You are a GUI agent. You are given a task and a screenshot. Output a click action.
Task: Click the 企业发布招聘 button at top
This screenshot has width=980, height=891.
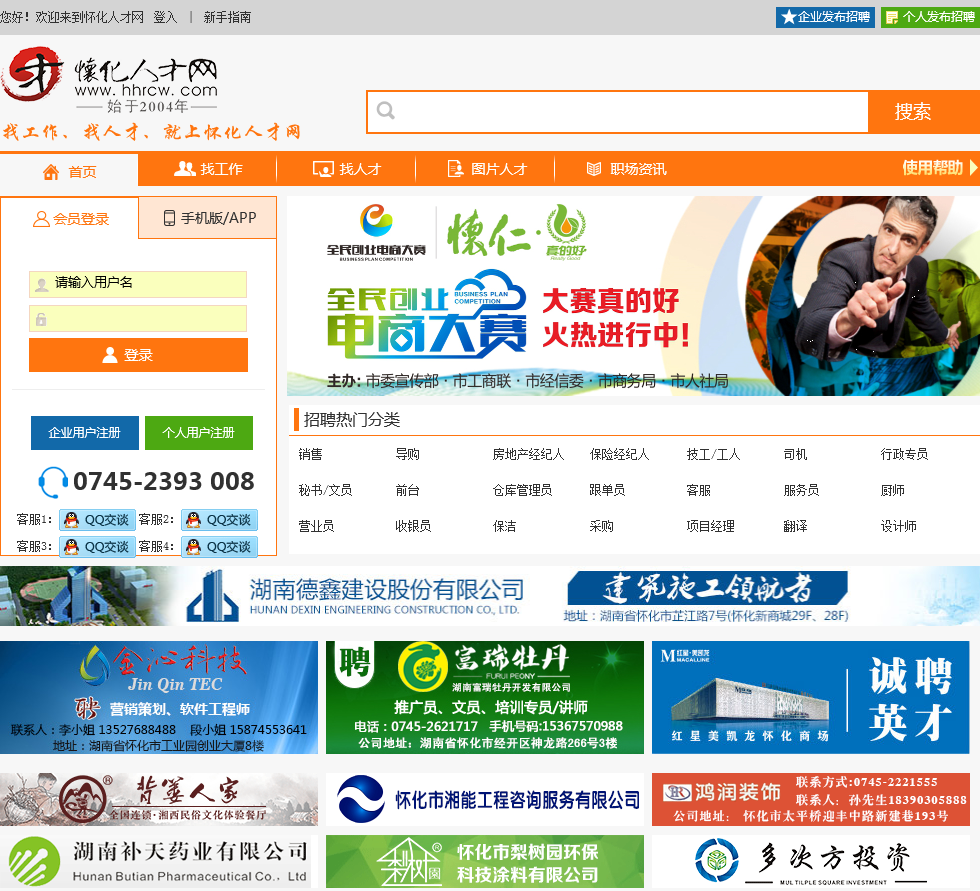coord(825,17)
